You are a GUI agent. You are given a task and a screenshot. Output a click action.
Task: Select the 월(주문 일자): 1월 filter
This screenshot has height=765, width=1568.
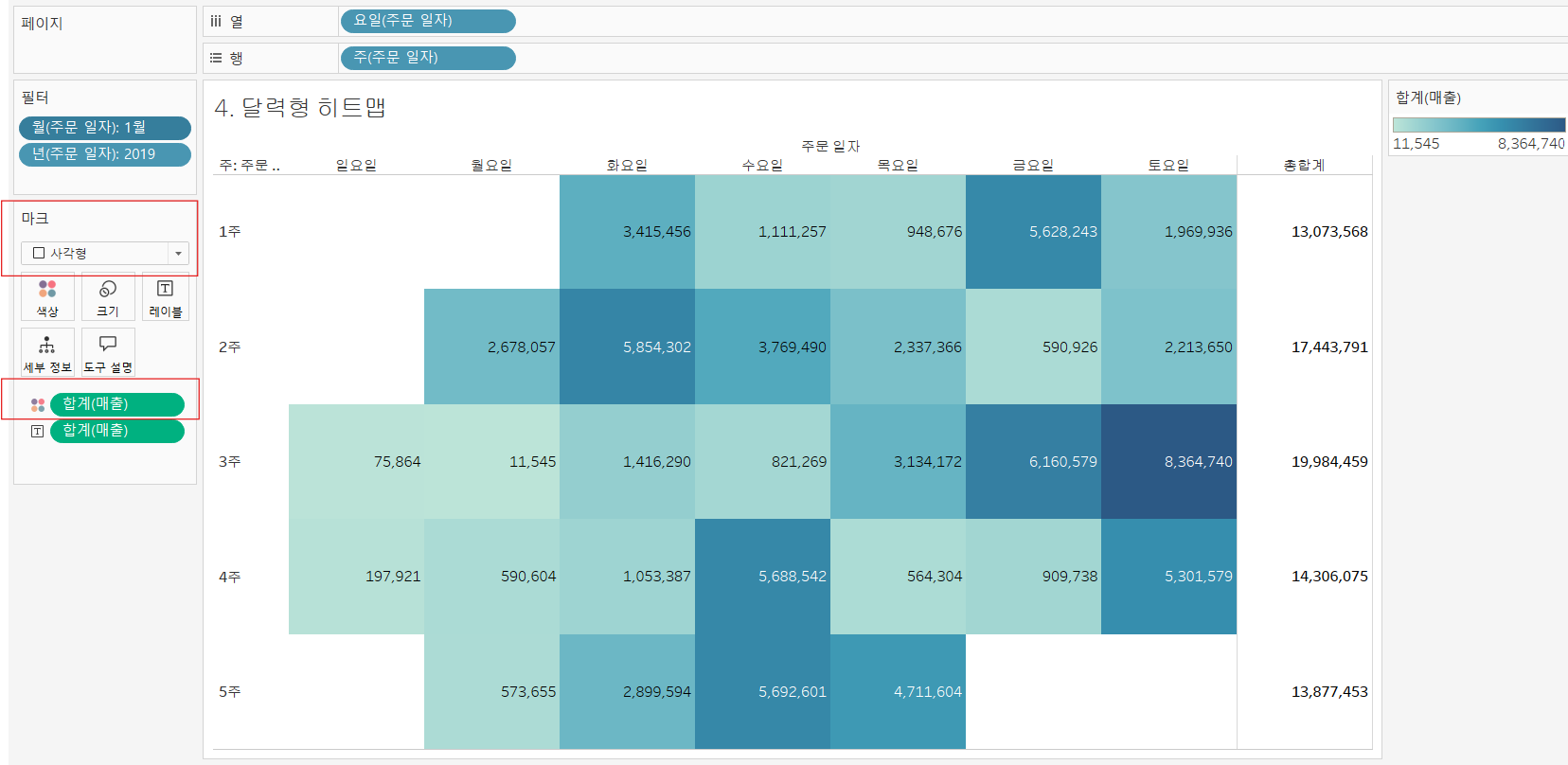(x=105, y=128)
